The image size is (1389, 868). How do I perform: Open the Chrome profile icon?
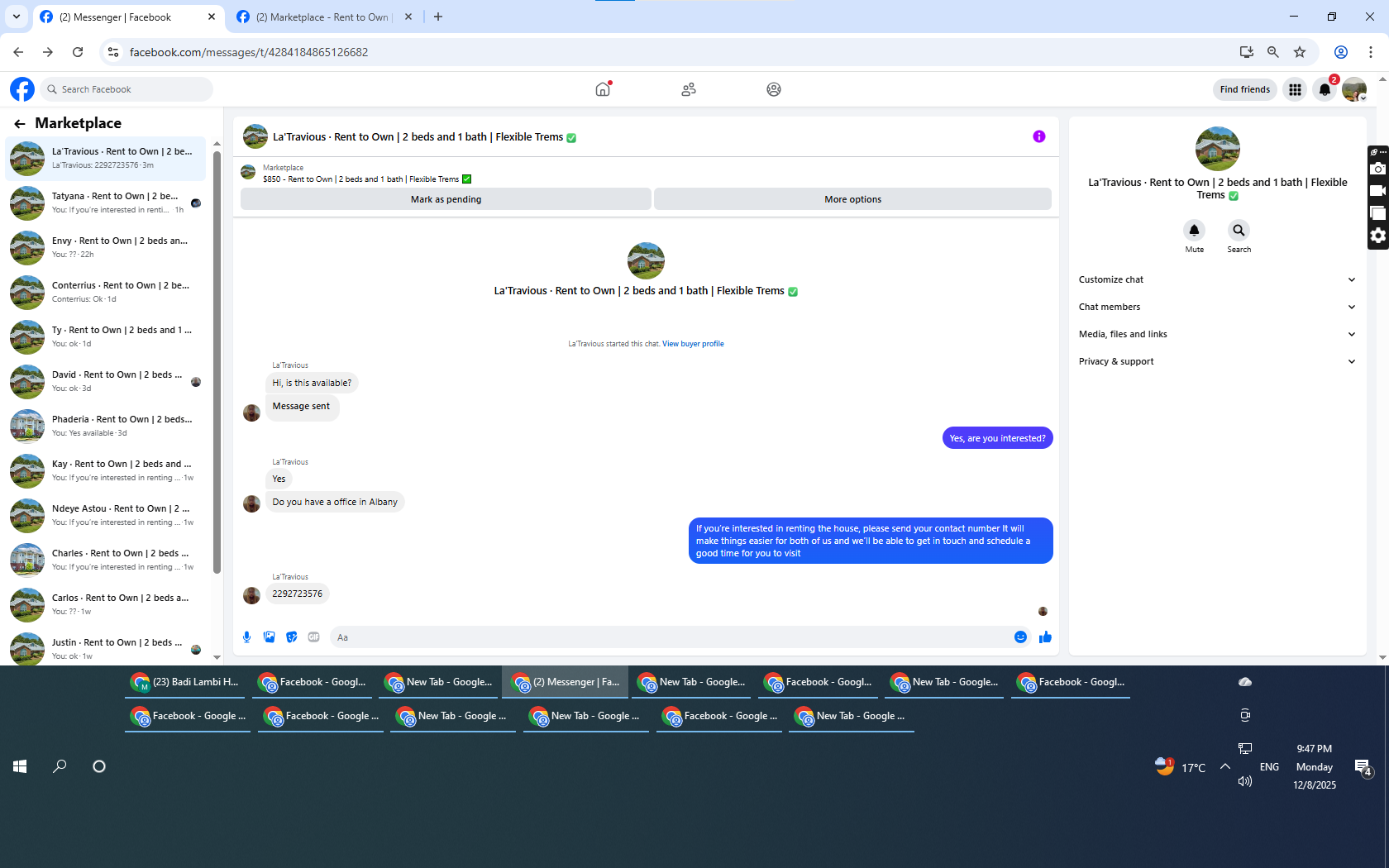1341,52
